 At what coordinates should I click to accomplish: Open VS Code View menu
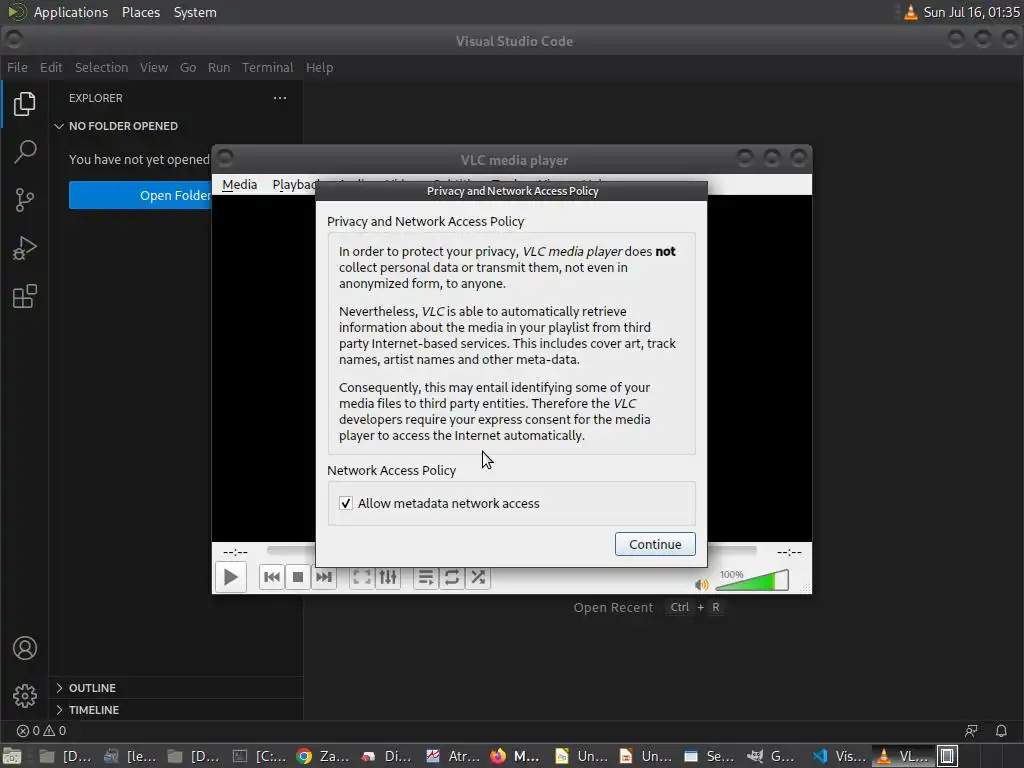[153, 67]
